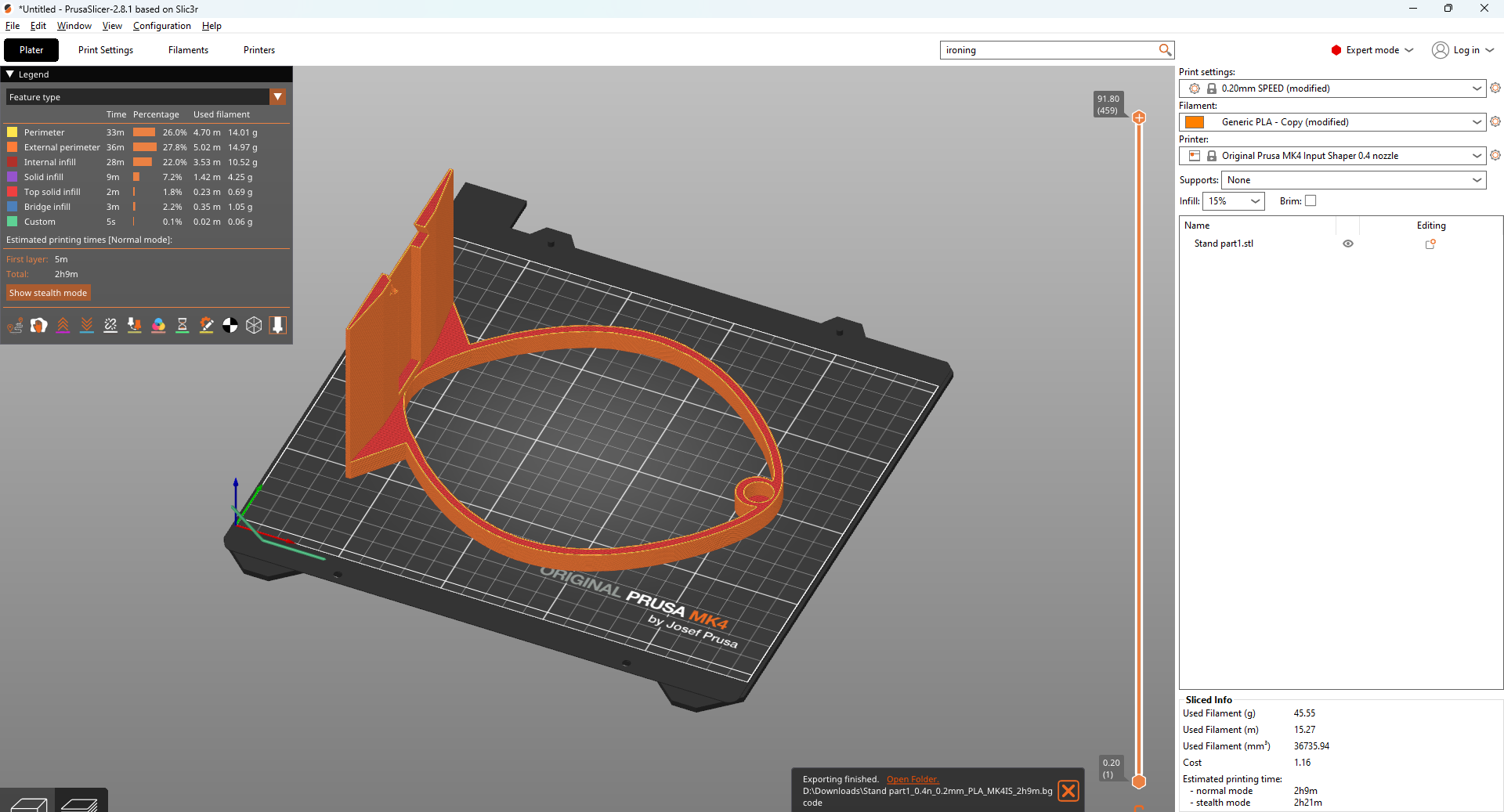Image resolution: width=1504 pixels, height=812 pixels.
Task: Collapse the Legend panel triangle
Action: (10, 74)
